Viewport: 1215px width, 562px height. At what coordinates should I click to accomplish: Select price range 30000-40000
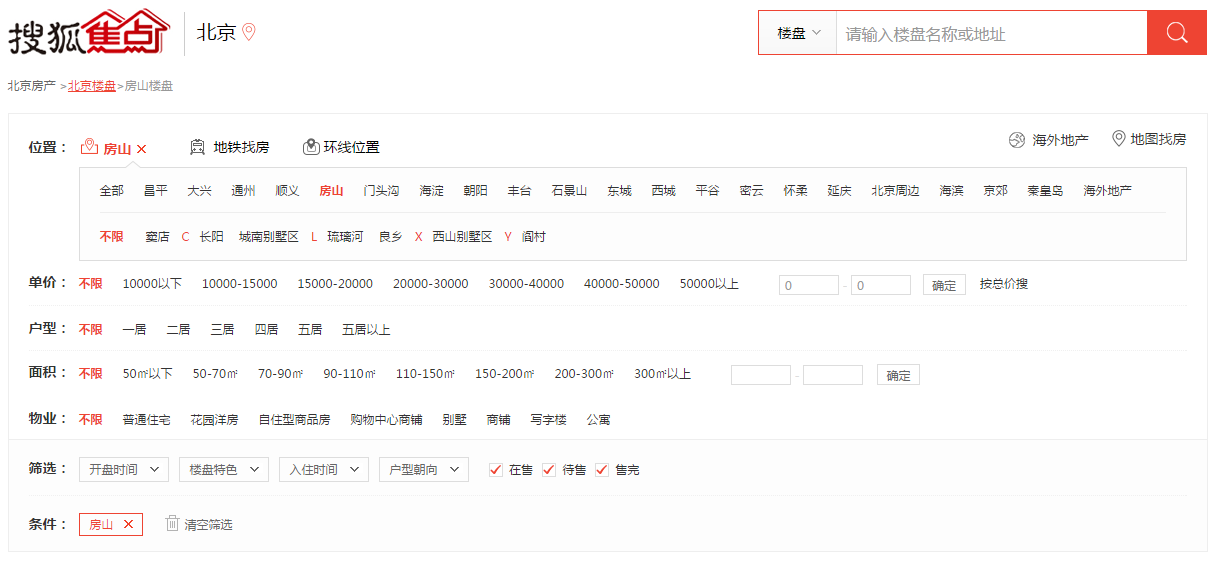click(526, 284)
